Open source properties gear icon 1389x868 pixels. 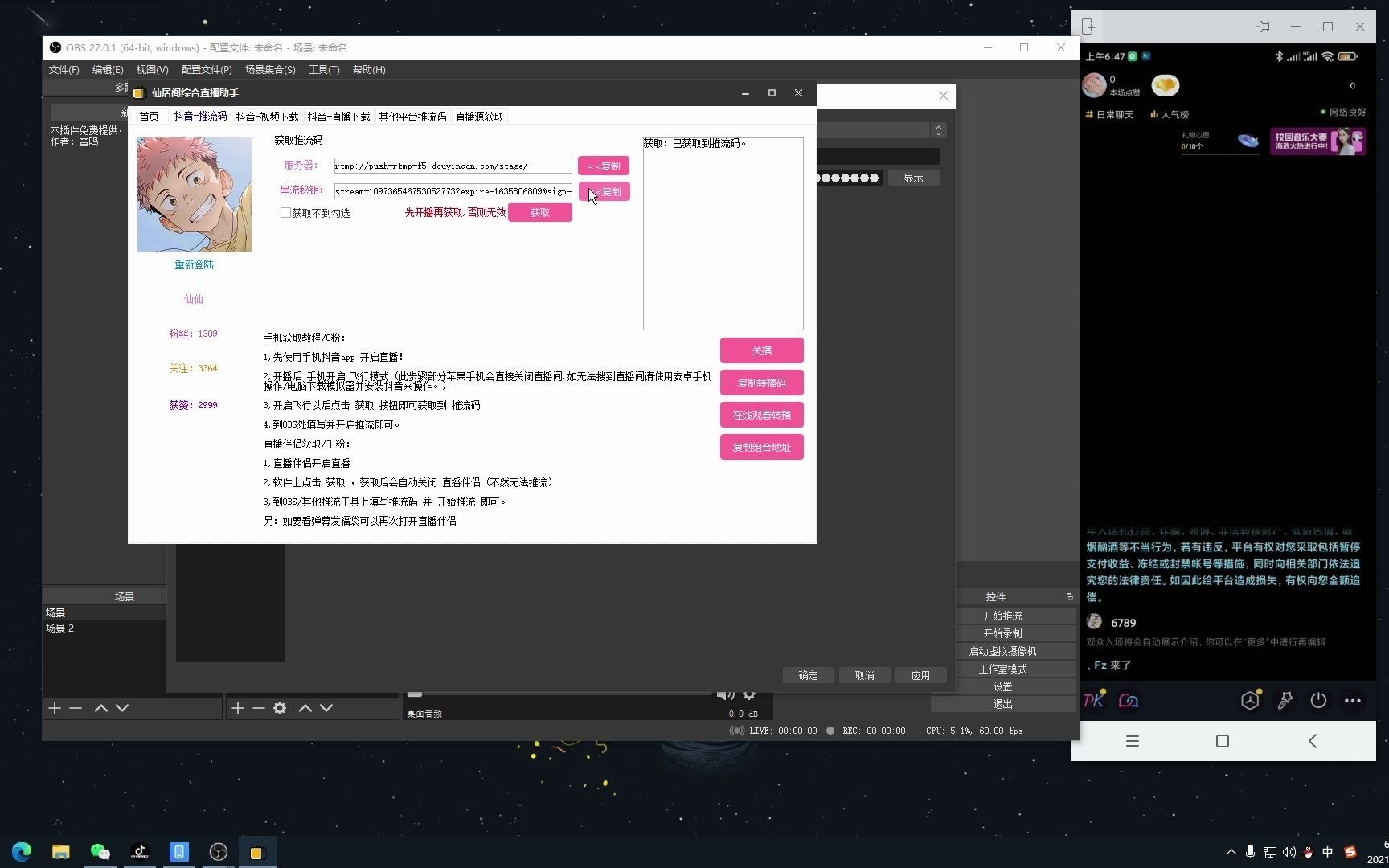click(280, 708)
